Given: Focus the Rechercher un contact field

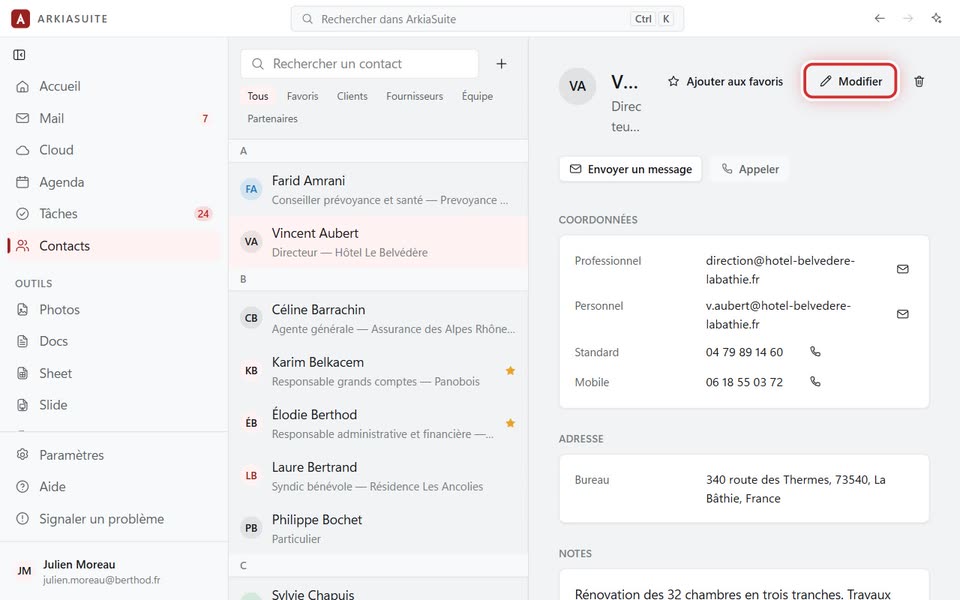Looking at the screenshot, I should click(359, 64).
